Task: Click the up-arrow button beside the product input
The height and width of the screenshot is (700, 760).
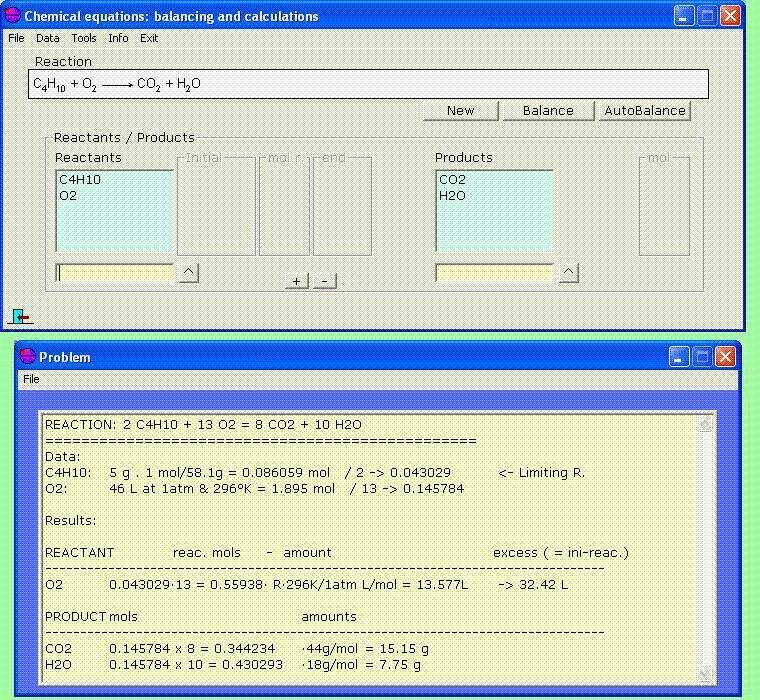Action: (x=568, y=272)
